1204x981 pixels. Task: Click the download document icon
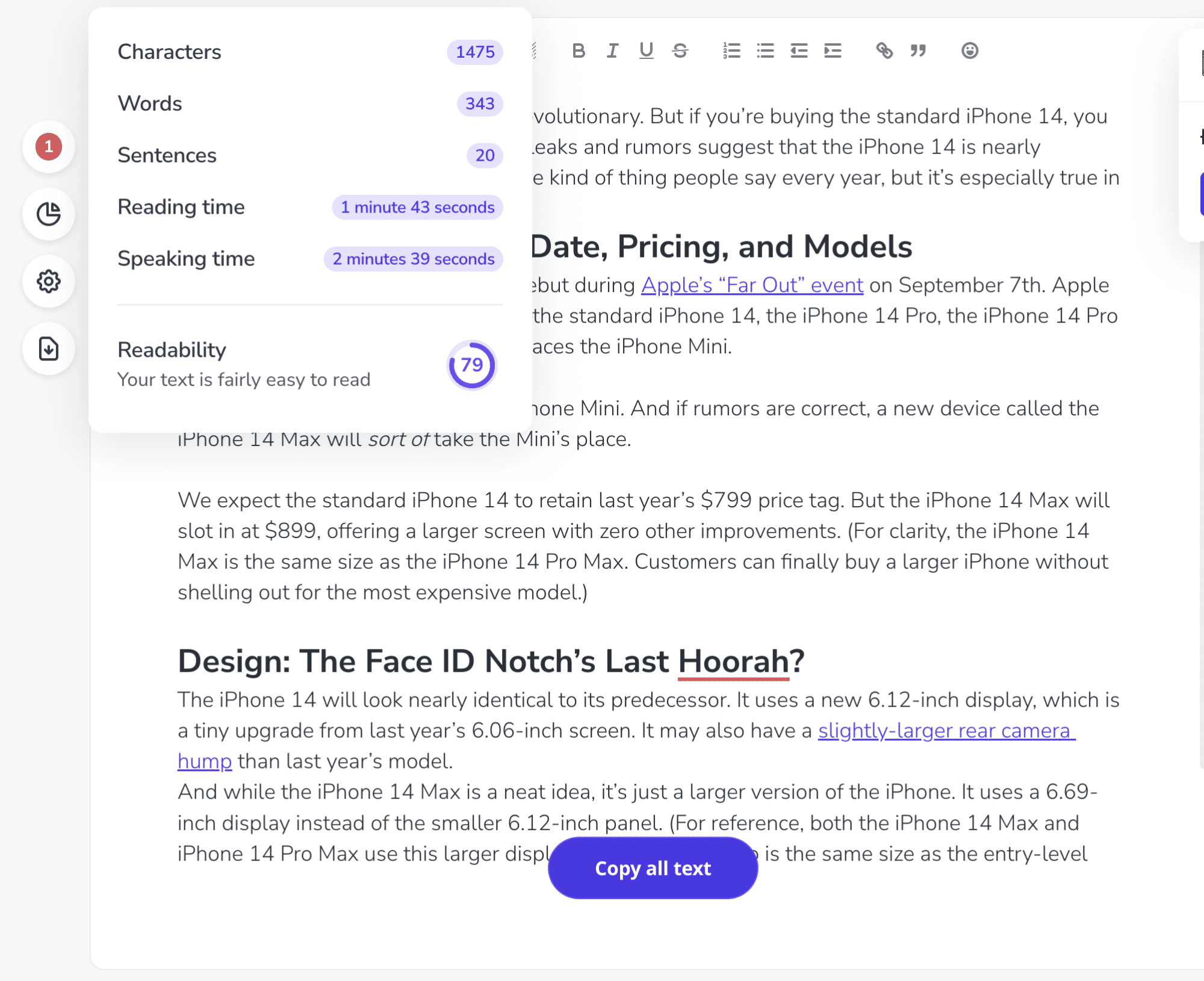point(48,349)
